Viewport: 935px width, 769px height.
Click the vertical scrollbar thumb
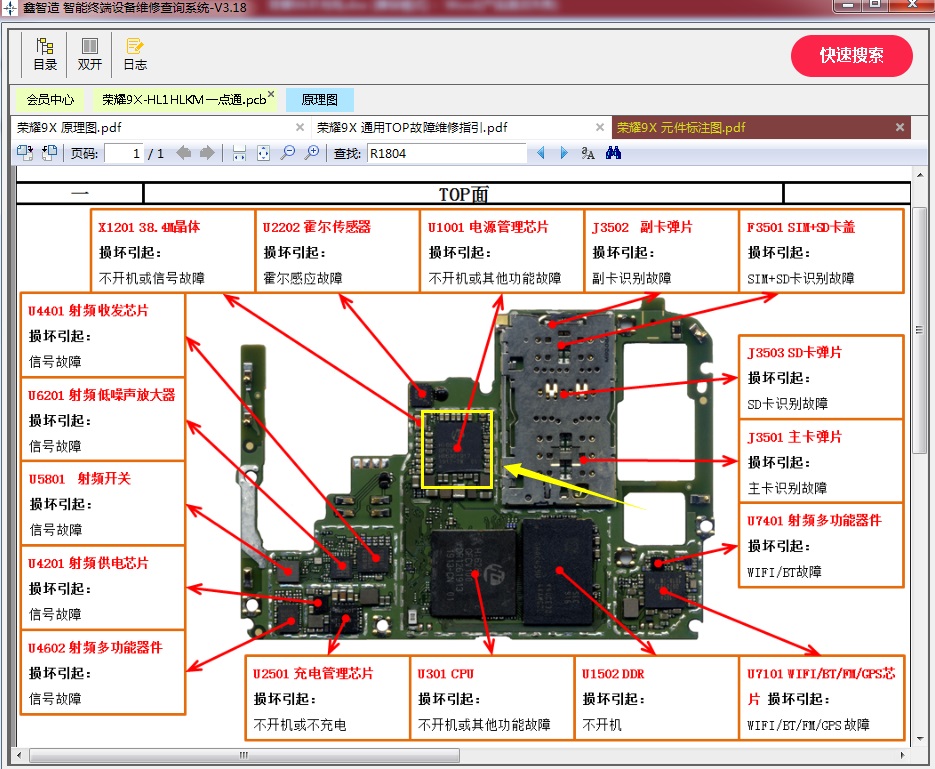point(919,330)
